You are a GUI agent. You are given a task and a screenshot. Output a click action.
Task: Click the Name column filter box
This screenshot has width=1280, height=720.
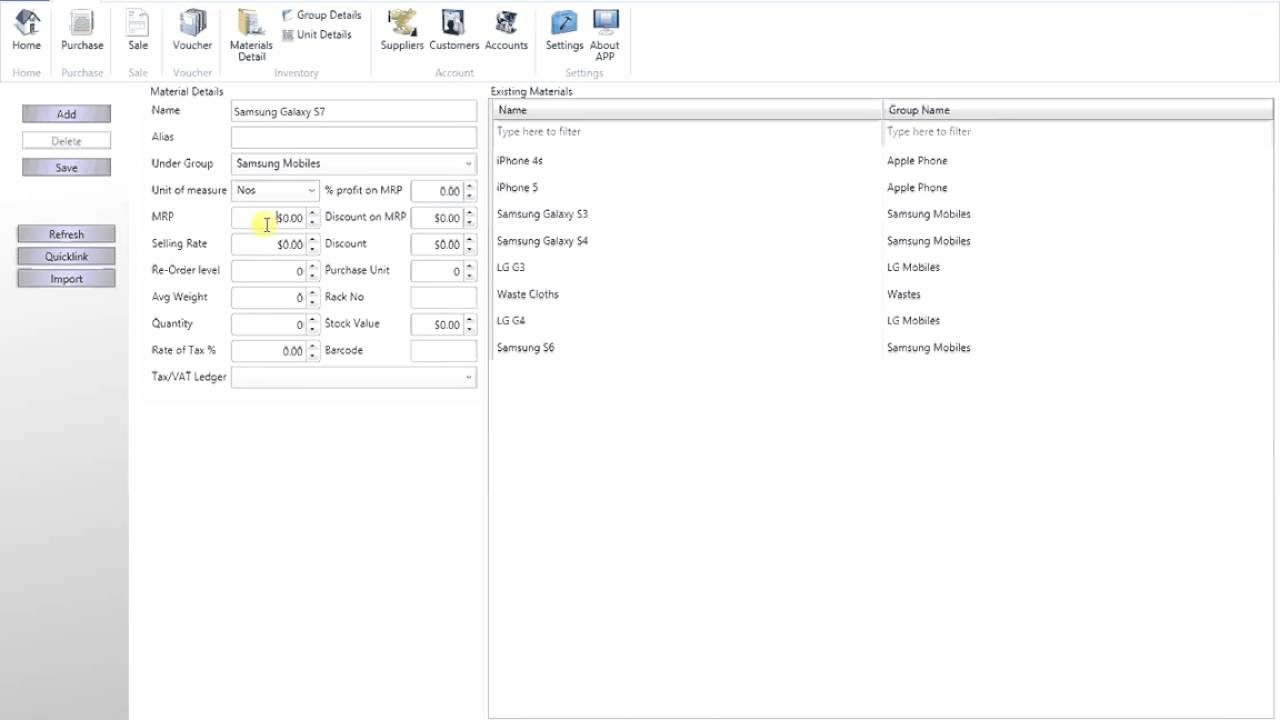(x=686, y=132)
